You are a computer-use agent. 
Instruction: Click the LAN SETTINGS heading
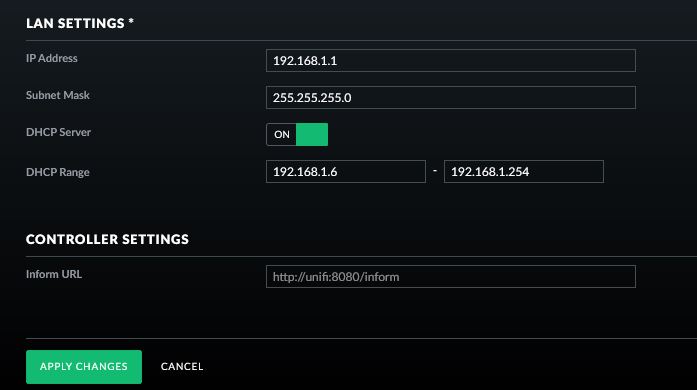click(75, 23)
